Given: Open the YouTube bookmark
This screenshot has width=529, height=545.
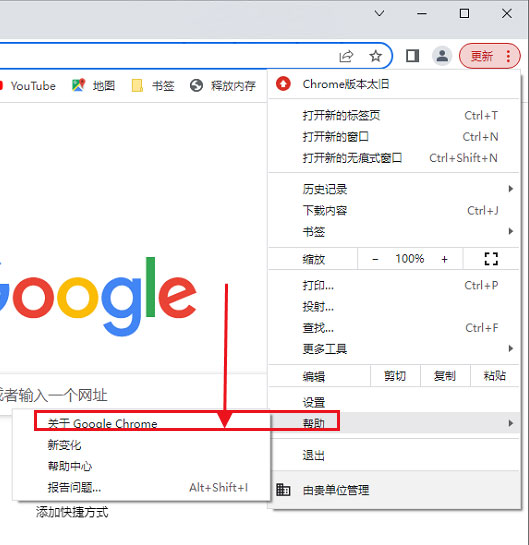Looking at the screenshot, I should click(x=28, y=86).
